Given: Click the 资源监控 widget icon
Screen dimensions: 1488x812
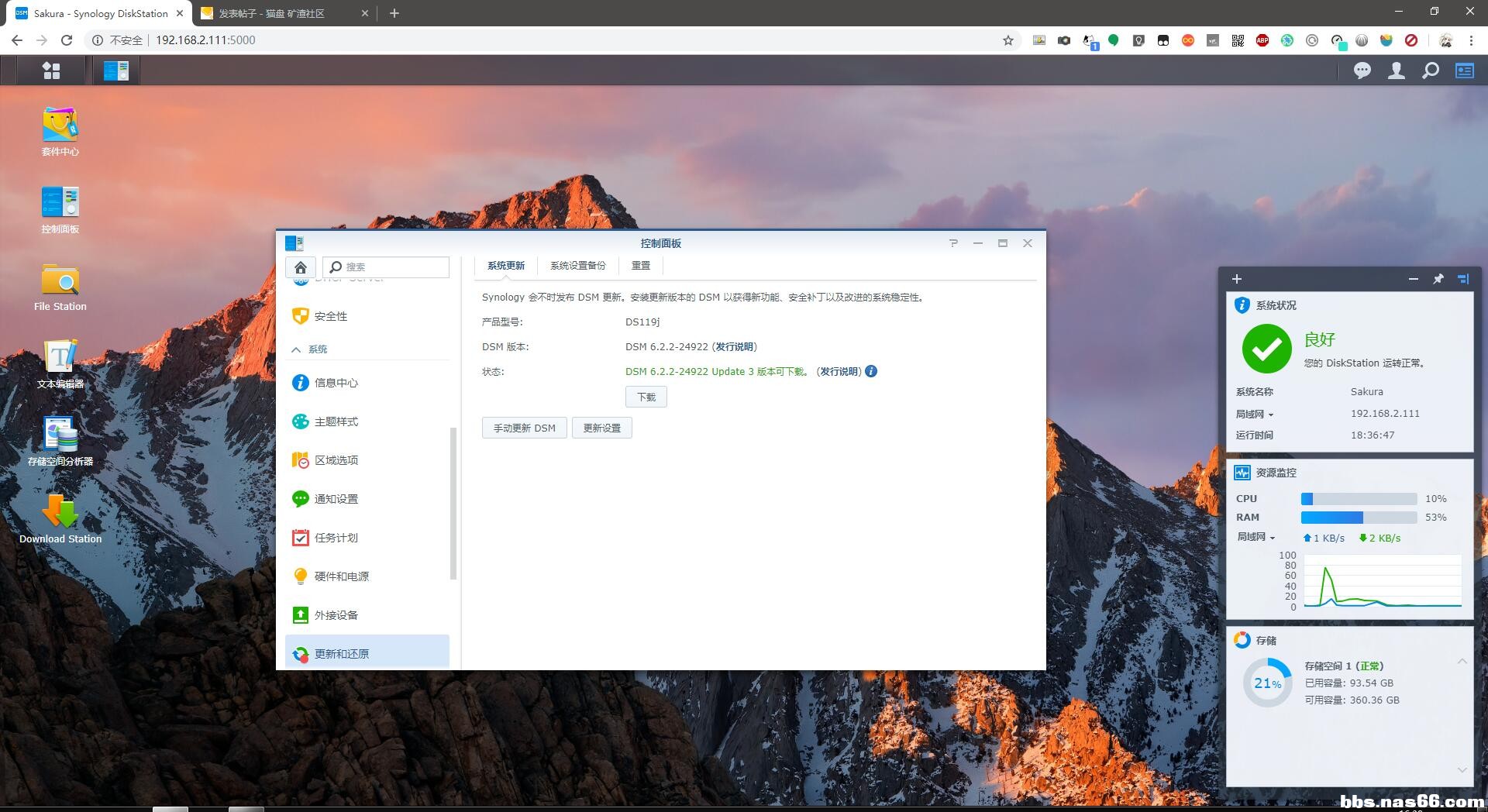Looking at the screenshot, I should (x=1242, y=473).
